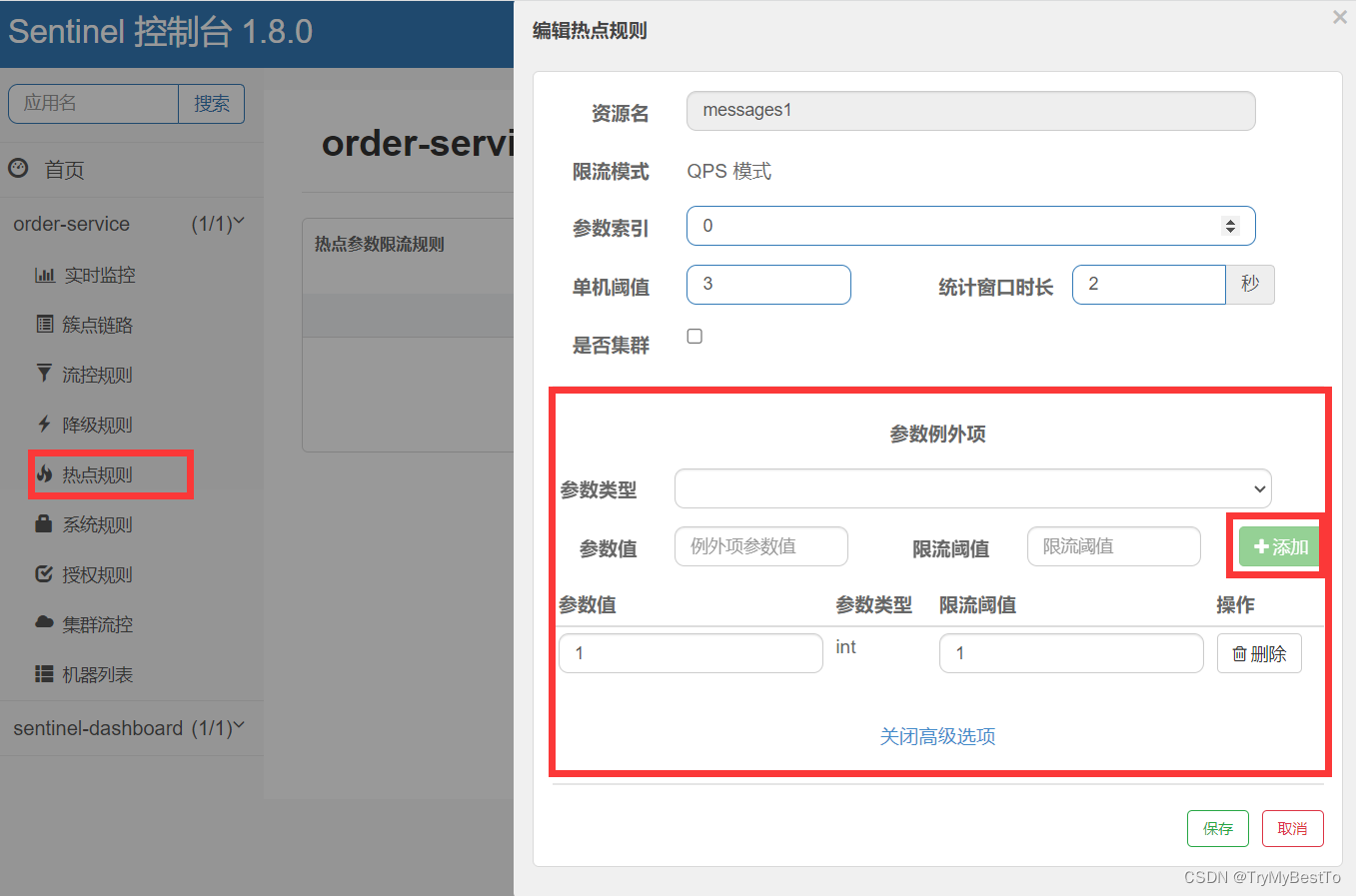Click the 单机阈值 input field

[768, 285]
